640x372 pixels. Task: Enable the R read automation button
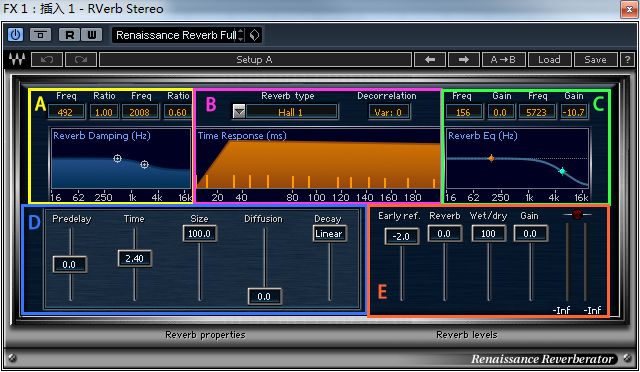tap(69, 35)
